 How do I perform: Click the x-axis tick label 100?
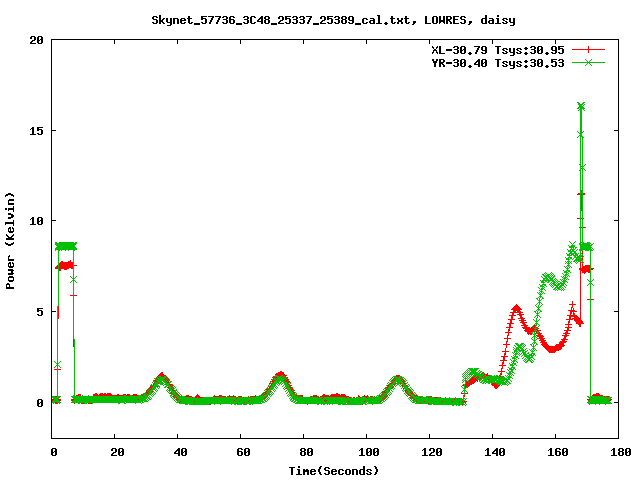pos(369,452)
